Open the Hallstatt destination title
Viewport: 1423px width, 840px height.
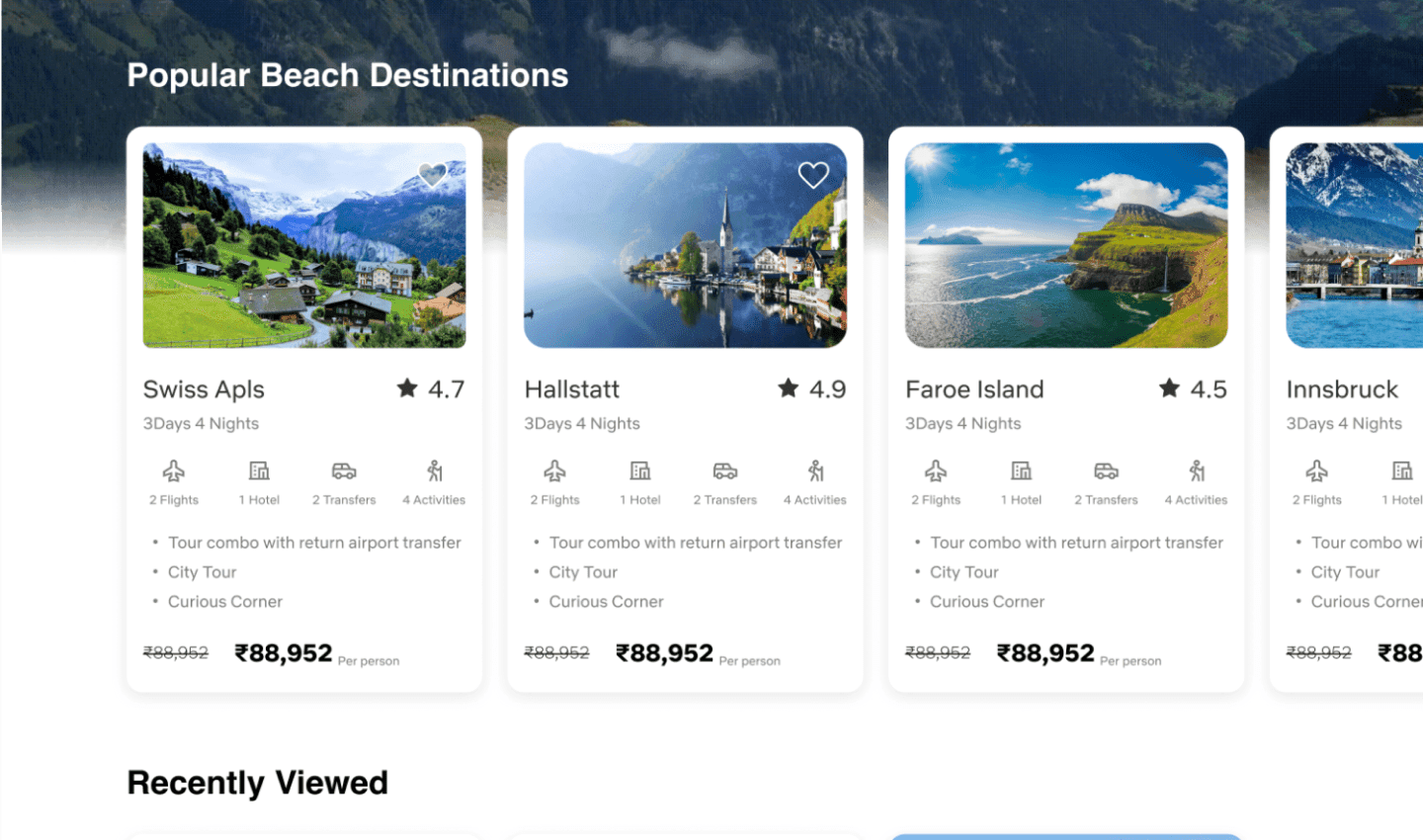click(572, 389)
